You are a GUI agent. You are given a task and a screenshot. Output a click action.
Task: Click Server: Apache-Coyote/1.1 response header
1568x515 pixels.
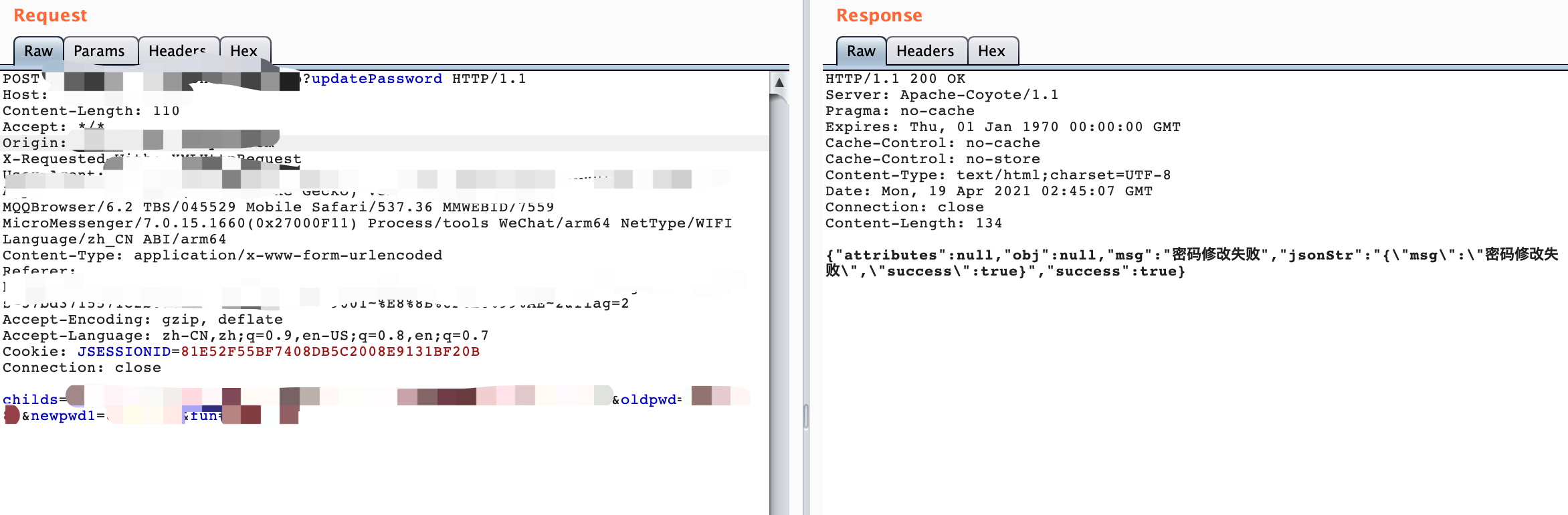942,95
